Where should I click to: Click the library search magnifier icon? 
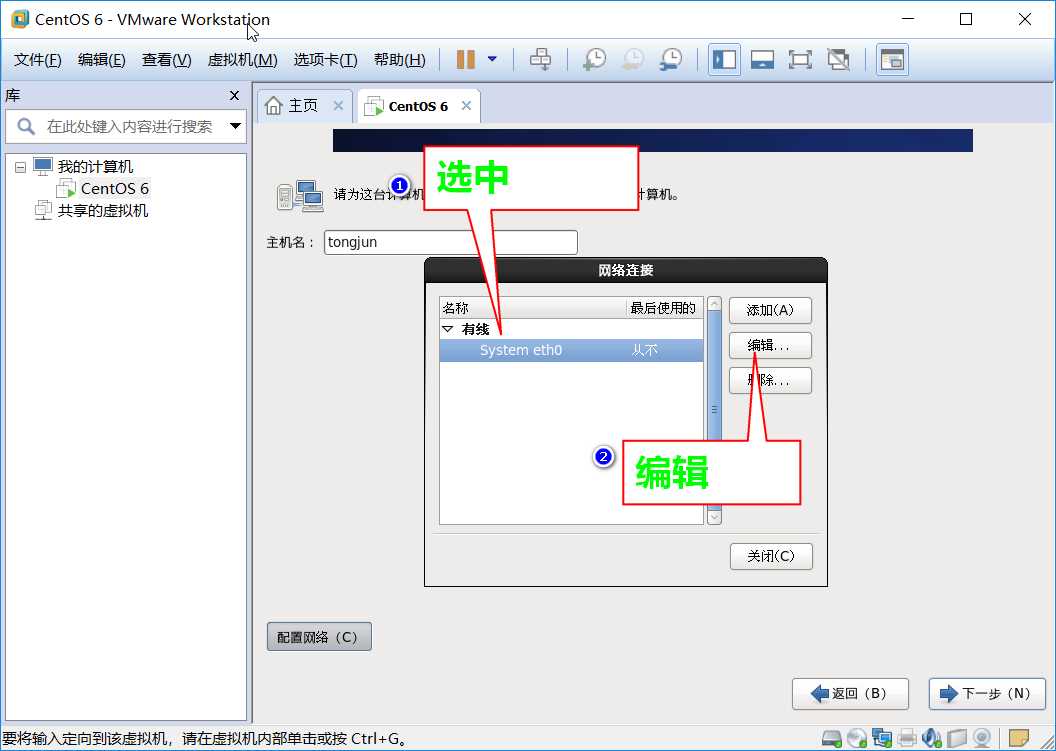click(26, 126)
